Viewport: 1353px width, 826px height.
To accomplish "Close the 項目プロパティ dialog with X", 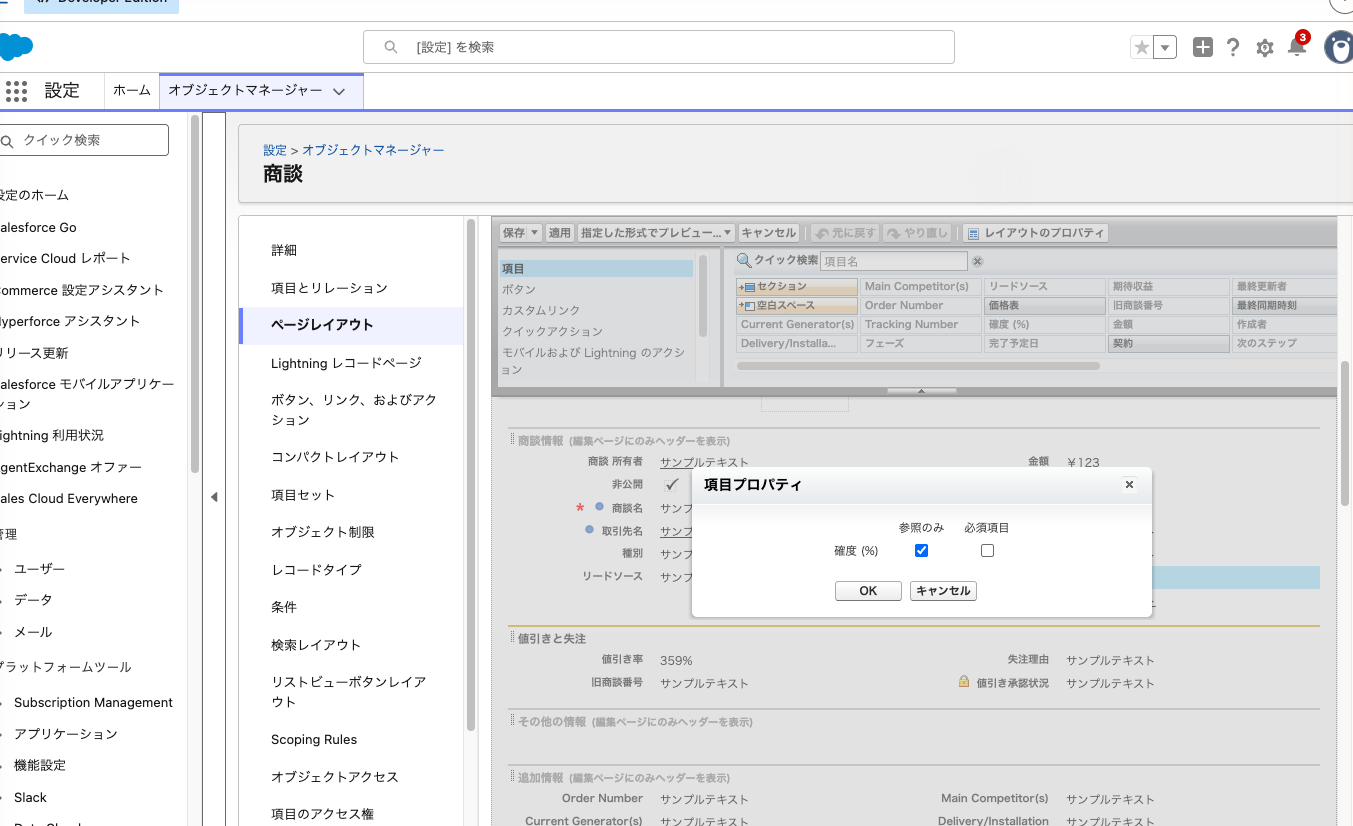I will pos(1129,484).
